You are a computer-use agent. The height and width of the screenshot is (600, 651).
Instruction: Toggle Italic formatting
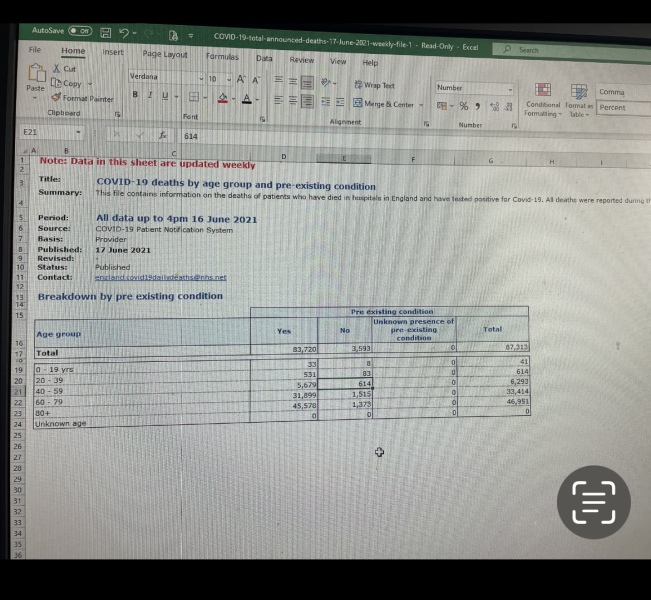pos(149,95)
